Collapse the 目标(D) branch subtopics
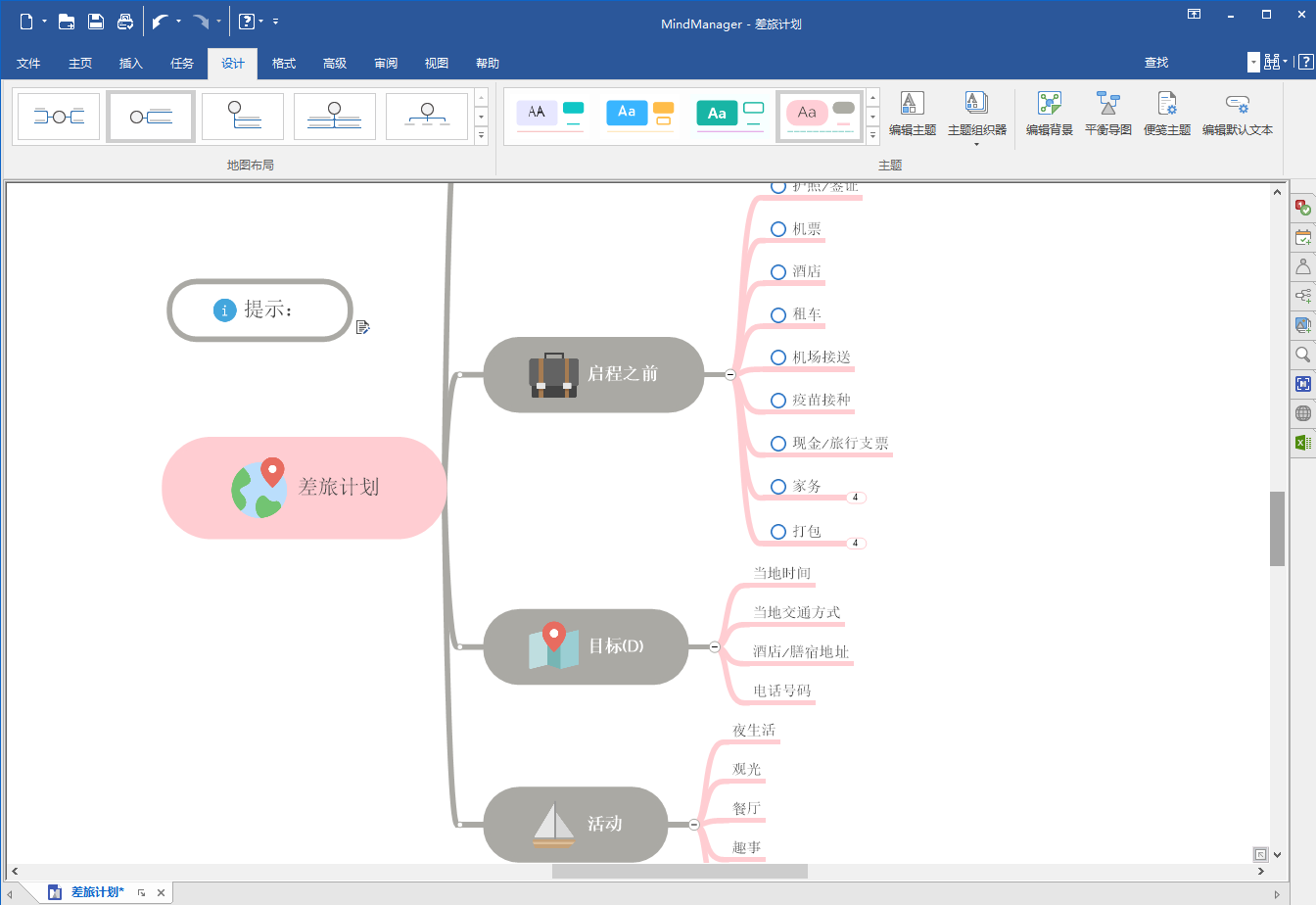This screenshot has width=1316, height=905. click(714, 646)
